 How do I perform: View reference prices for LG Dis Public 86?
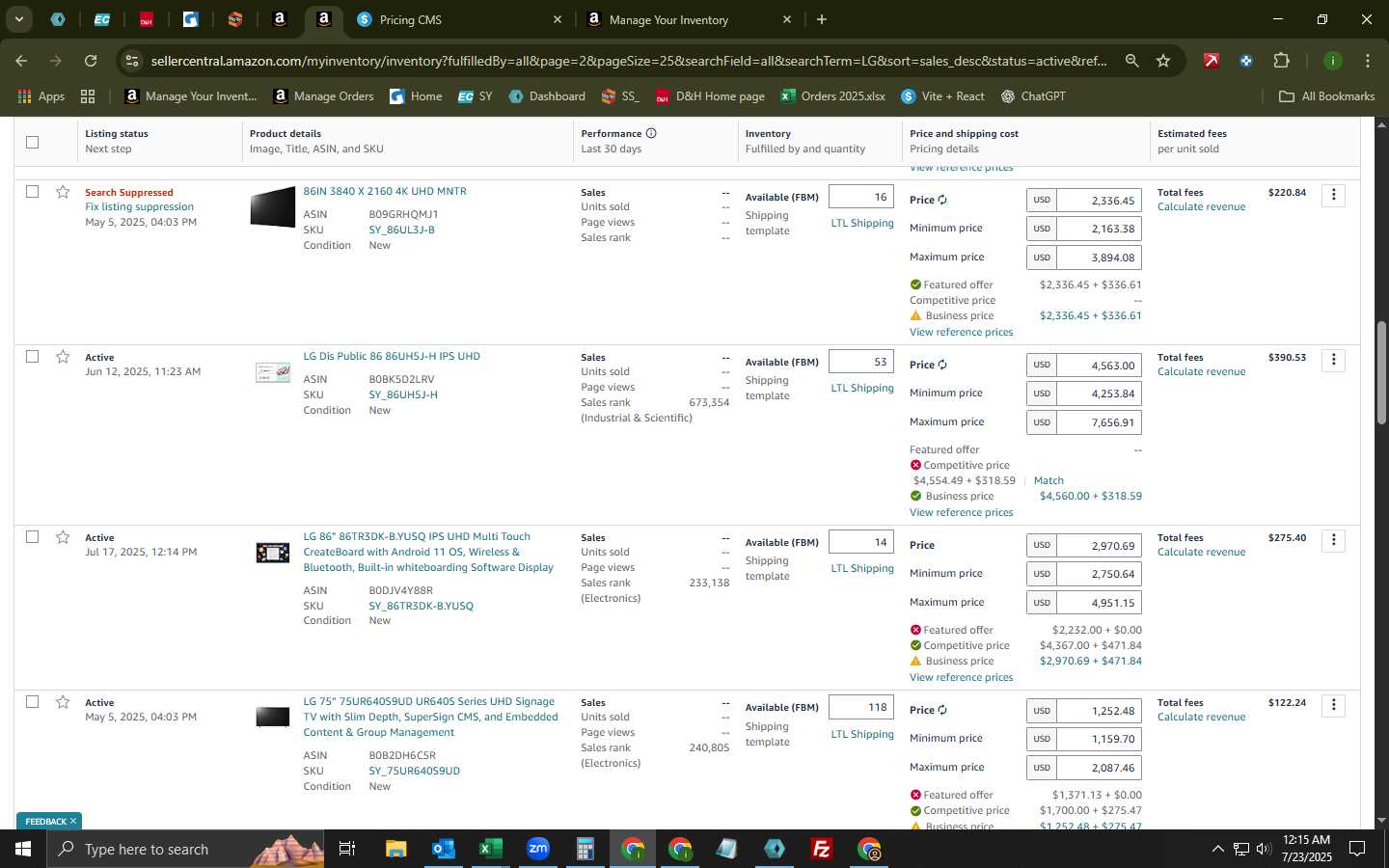[x=961, y=512]
